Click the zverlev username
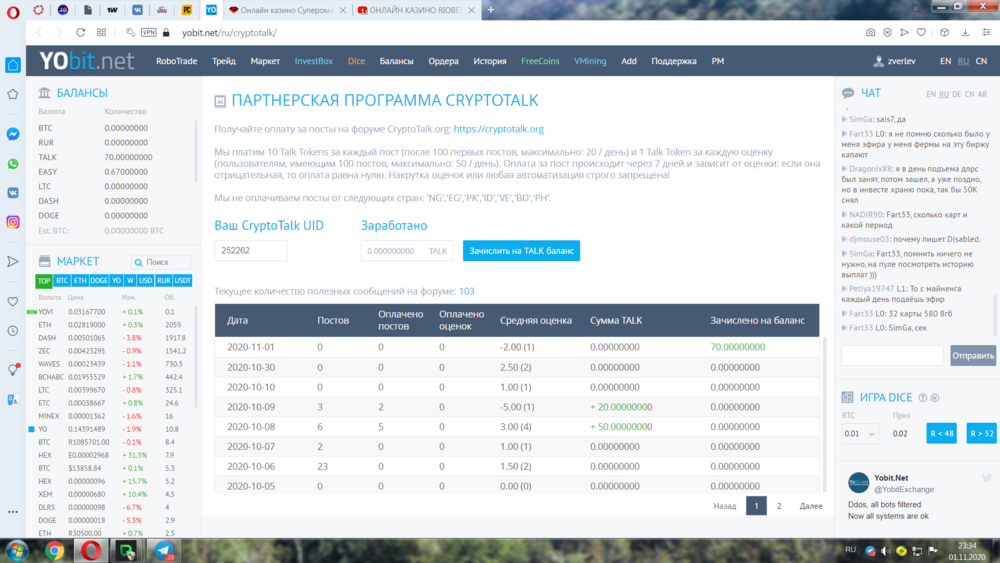The width and height of the screenshot is (1000, 563). coord(901,61)
